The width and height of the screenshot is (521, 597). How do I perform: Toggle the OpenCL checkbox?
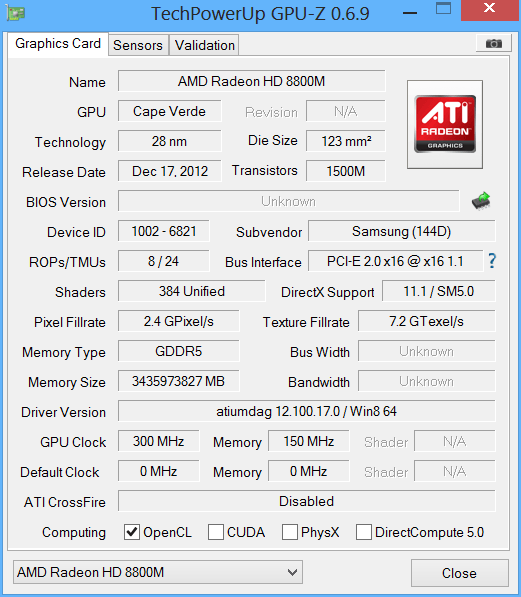132,532
